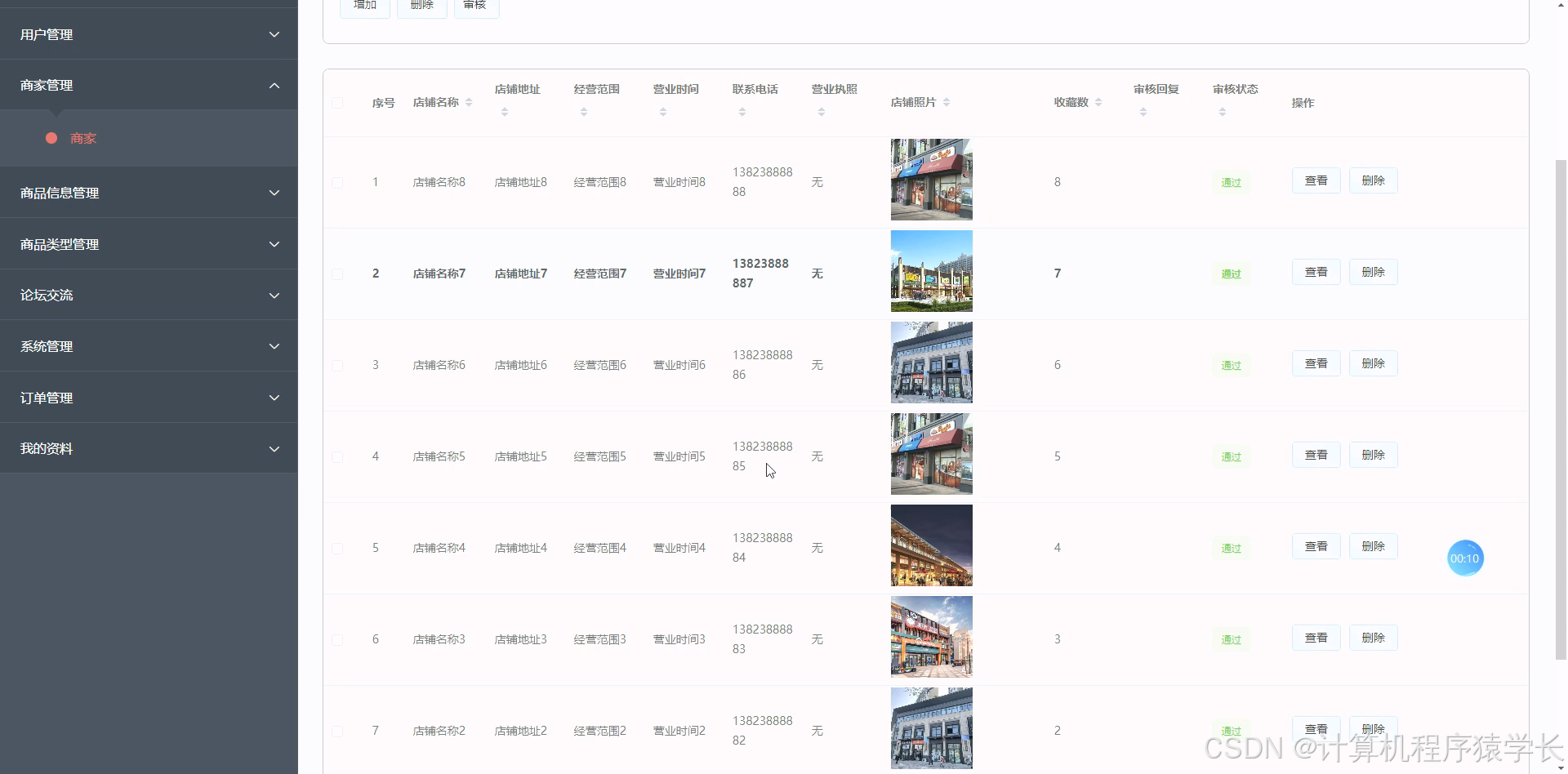
Task: Expand the 系统管理 section
Action: pos(149,345)
